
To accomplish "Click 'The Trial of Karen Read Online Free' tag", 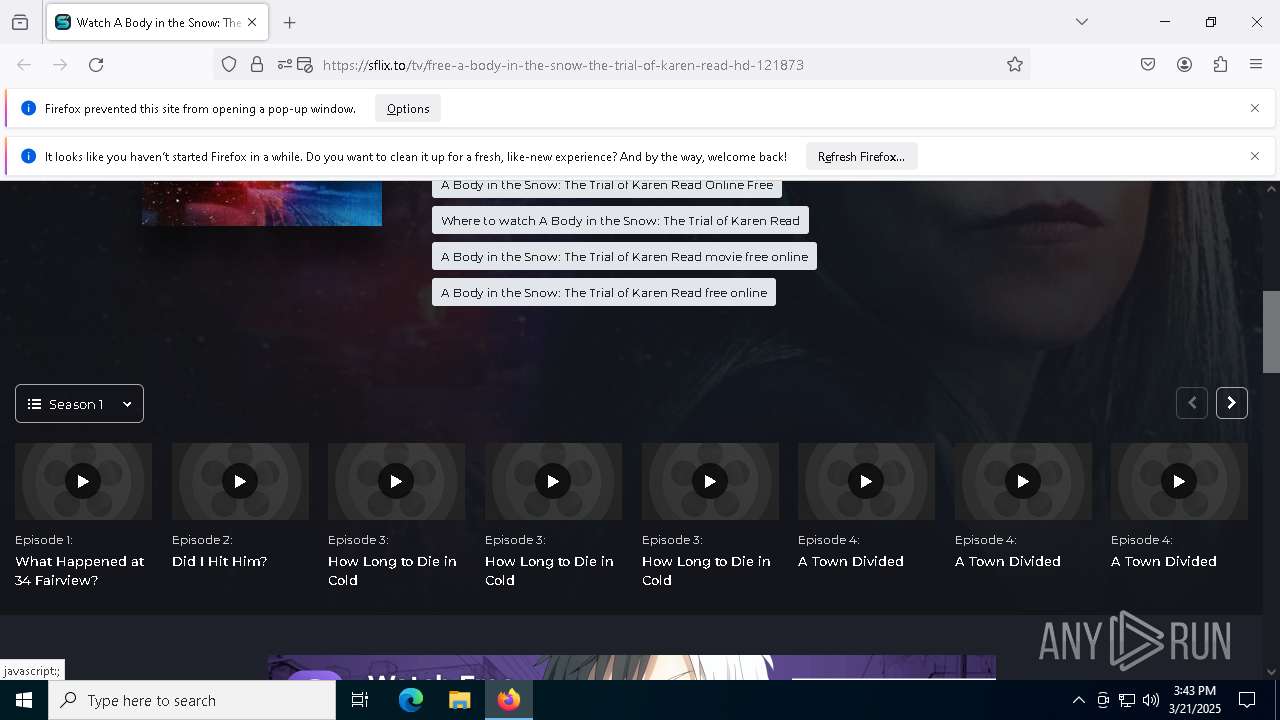I will 607,187.
